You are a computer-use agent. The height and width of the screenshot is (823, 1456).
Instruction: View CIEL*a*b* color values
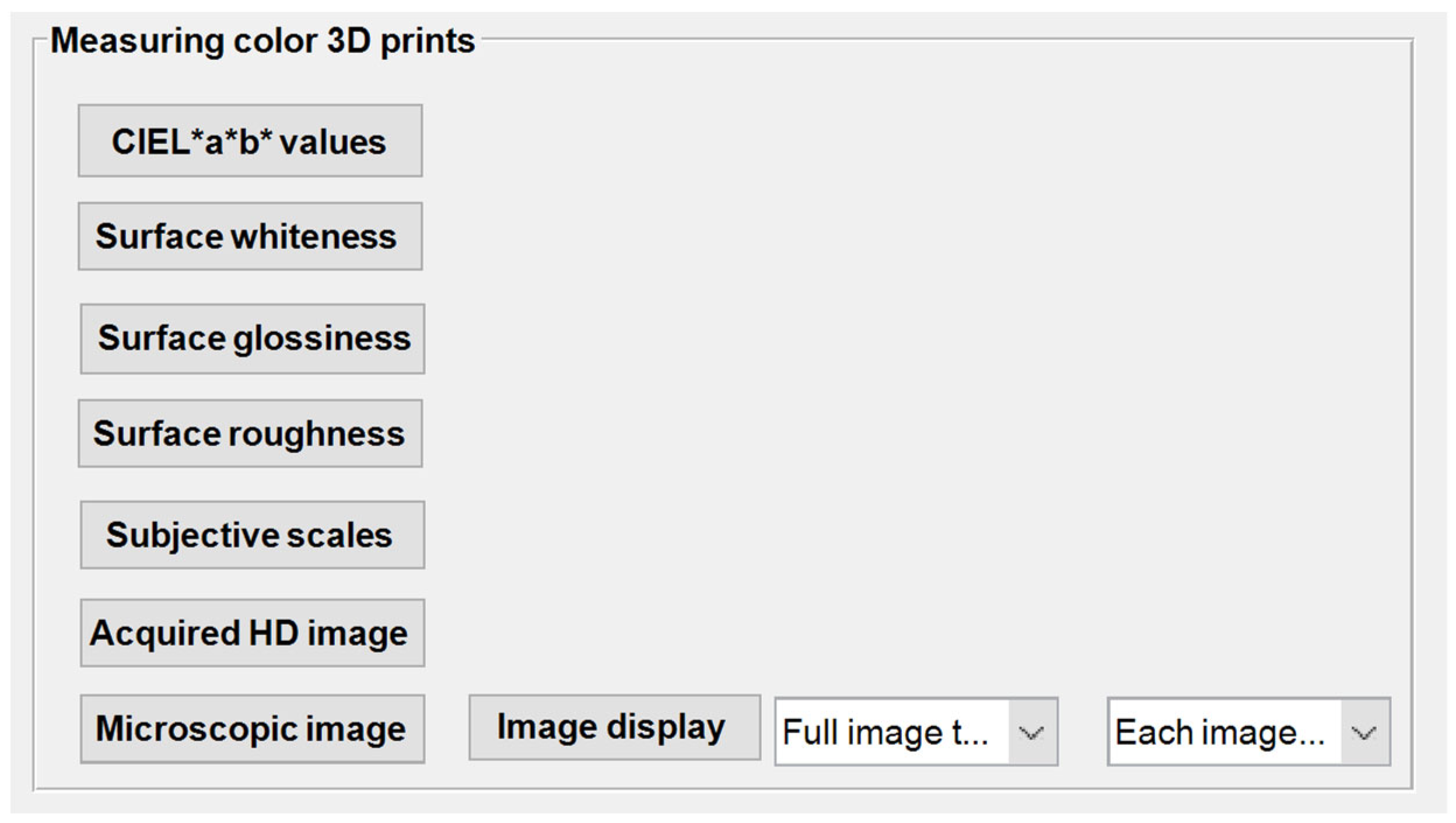(x=250, y=141)
